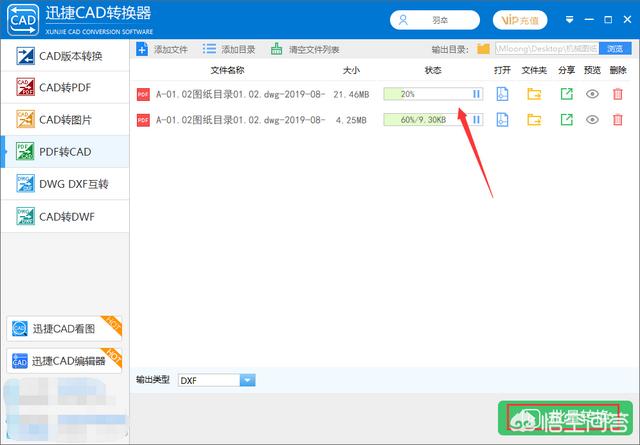Pause the first file's conversion
The image size is (640, 445).
coord(476,94)
